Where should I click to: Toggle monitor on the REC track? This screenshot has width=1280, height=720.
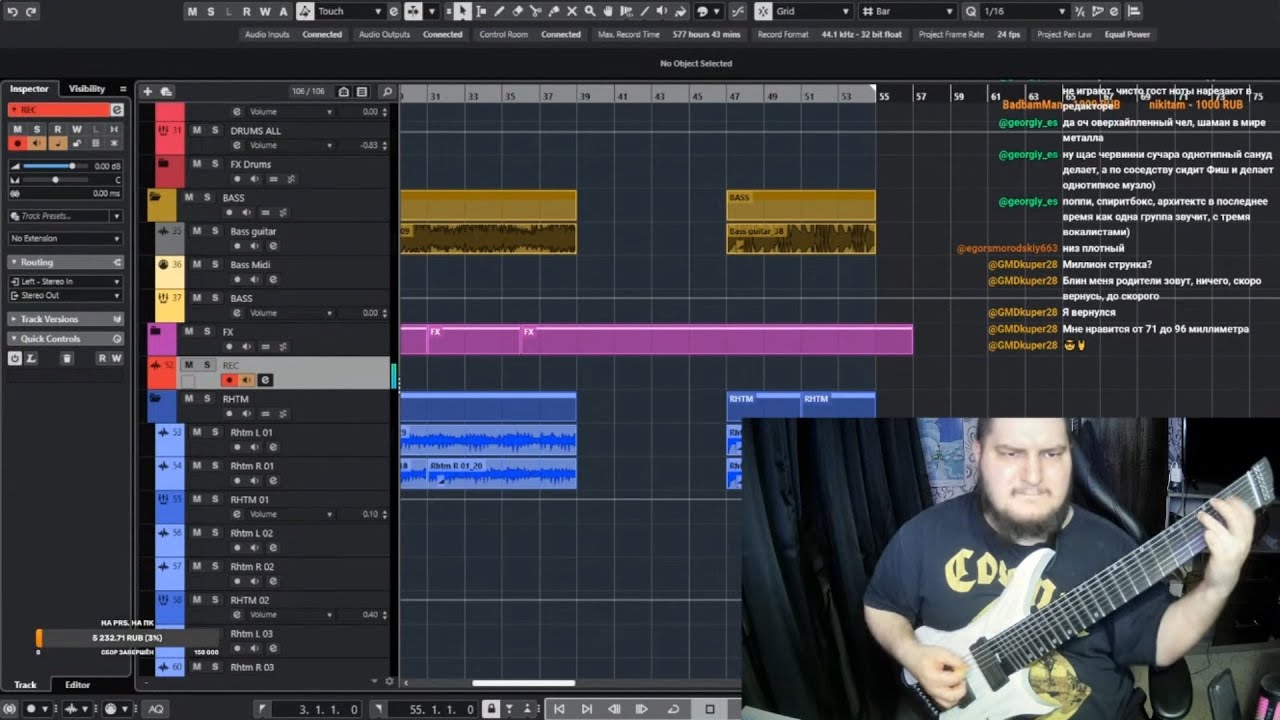pyautogui.click(x=247, y=380)
